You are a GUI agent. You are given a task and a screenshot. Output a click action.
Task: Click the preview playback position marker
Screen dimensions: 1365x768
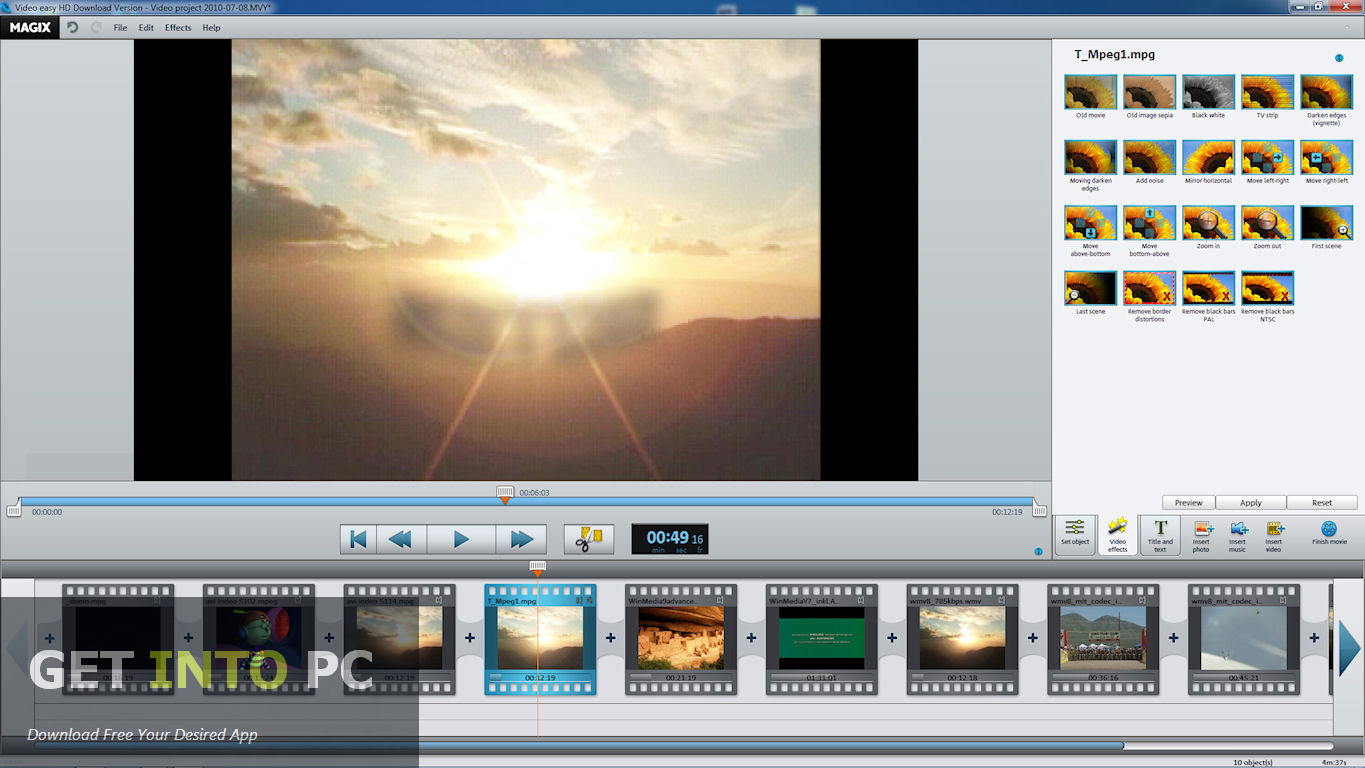pyautogui.click(x=505, y=494)
